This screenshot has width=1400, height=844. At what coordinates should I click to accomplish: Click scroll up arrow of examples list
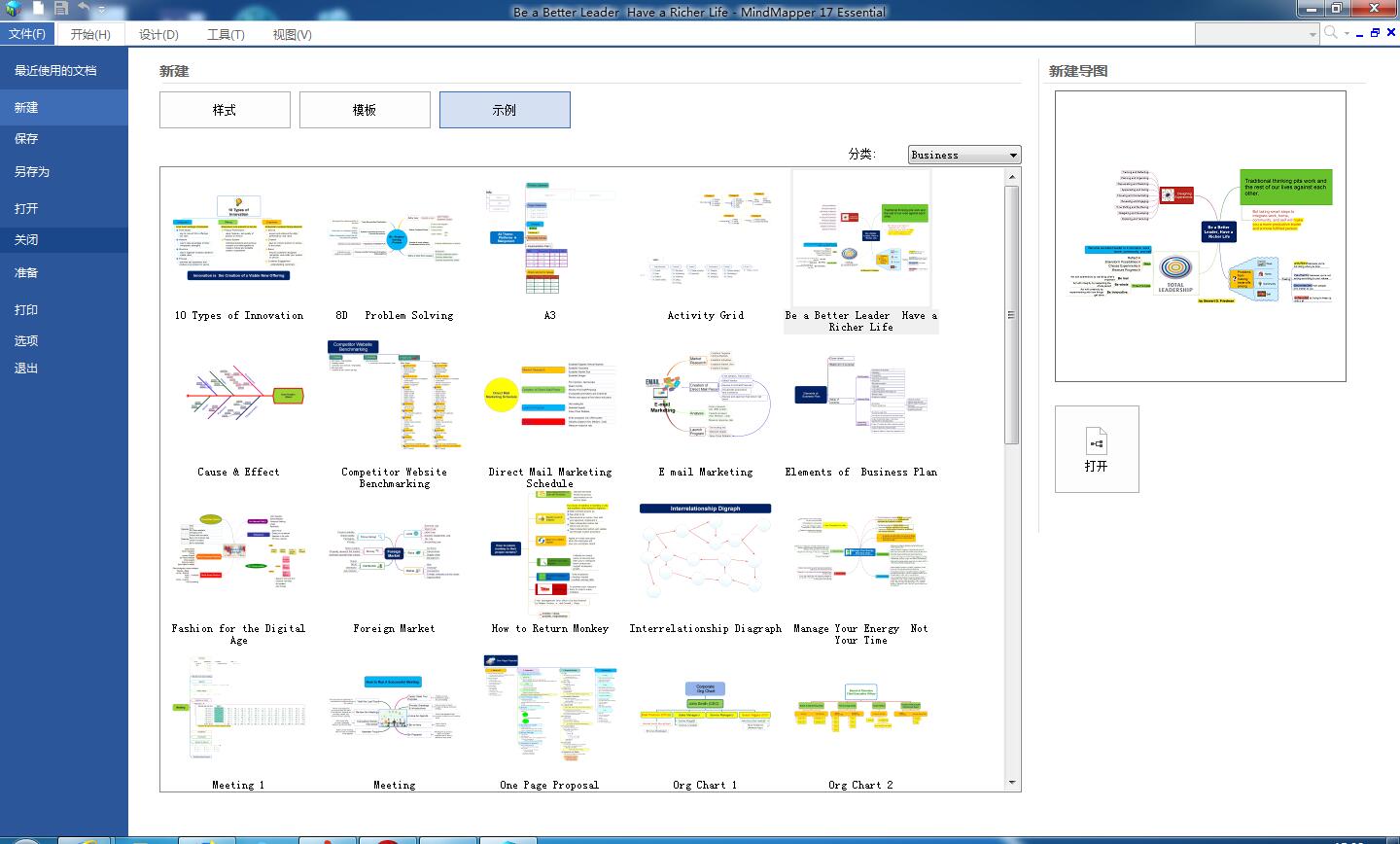click(x=1012, y=177)
